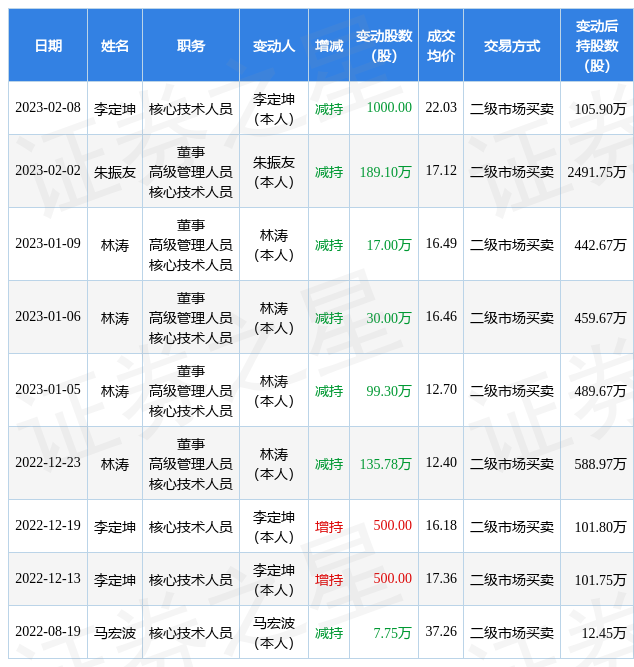Select the date 2022-08-19
This screenshot has width=634, height=667.
click(x=48, y=632)
